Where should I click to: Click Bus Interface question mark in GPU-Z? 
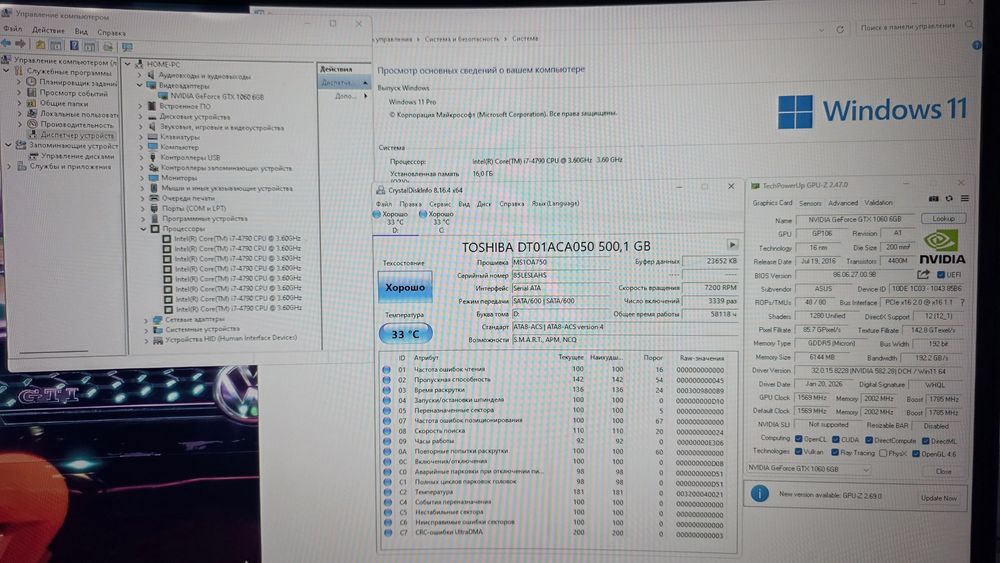(x=962, y=302)
